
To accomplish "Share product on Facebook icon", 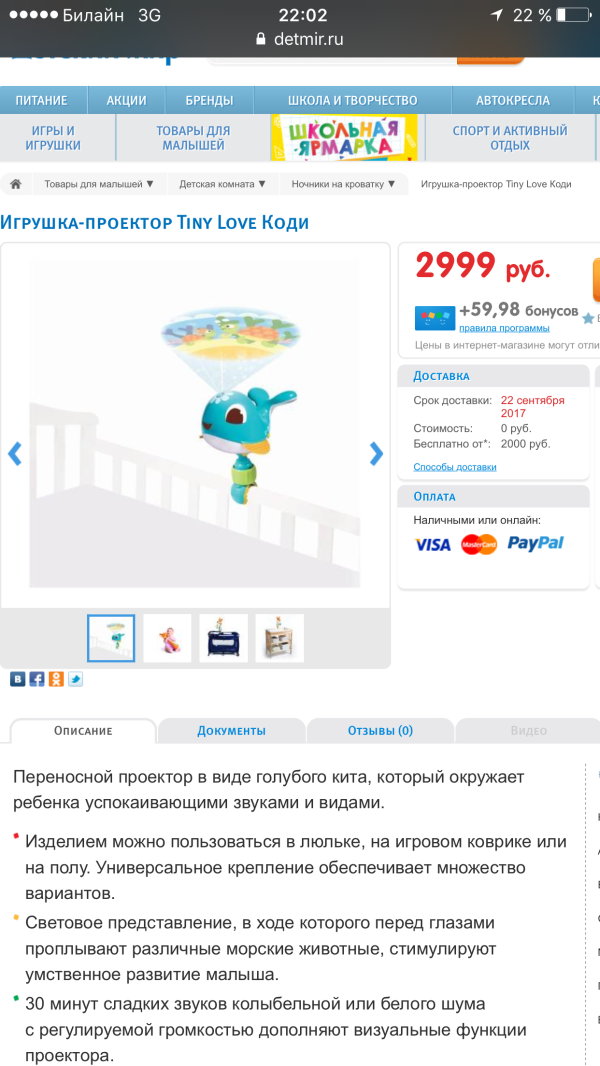I will 37,678.
